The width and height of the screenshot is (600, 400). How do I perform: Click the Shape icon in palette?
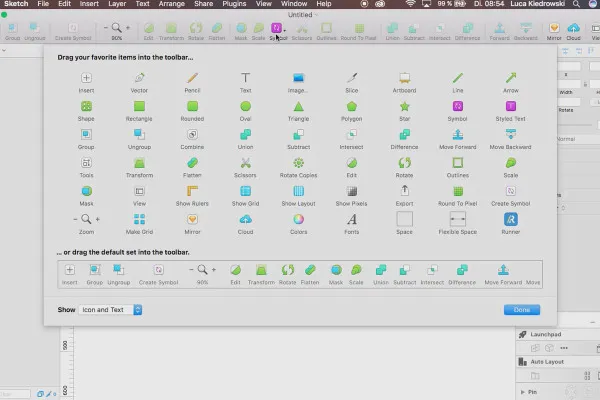86,106
